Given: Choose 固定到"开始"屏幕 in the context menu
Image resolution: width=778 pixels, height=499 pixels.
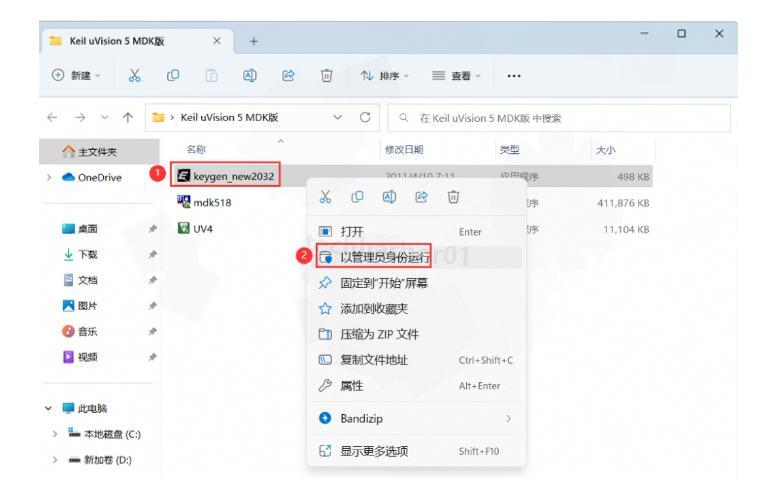Looking at the screenshot, I should (416, 283).
